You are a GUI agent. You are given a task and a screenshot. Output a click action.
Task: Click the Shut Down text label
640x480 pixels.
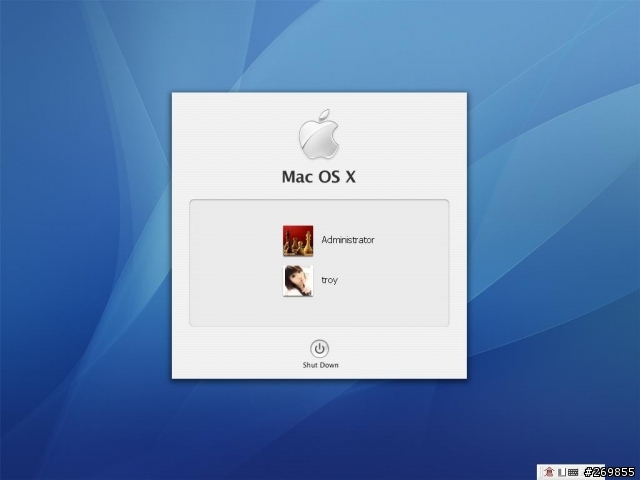tap(320, 365)
